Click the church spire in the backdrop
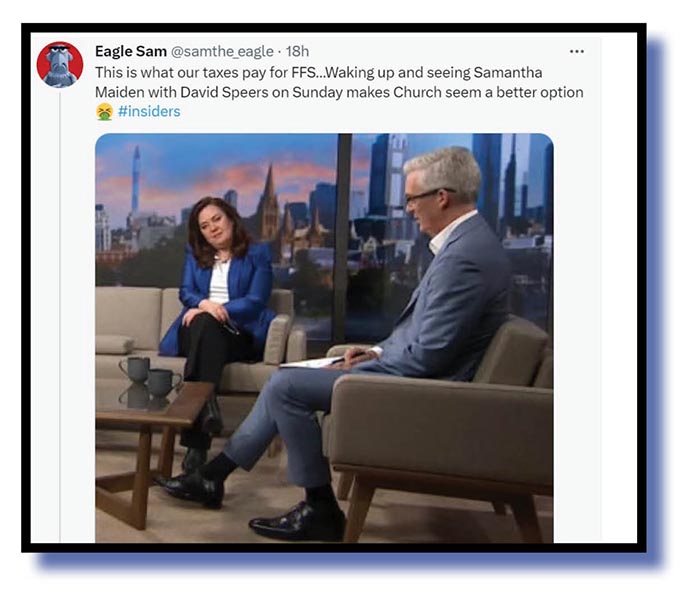This screenshot has width=680, height=600. 269,204
